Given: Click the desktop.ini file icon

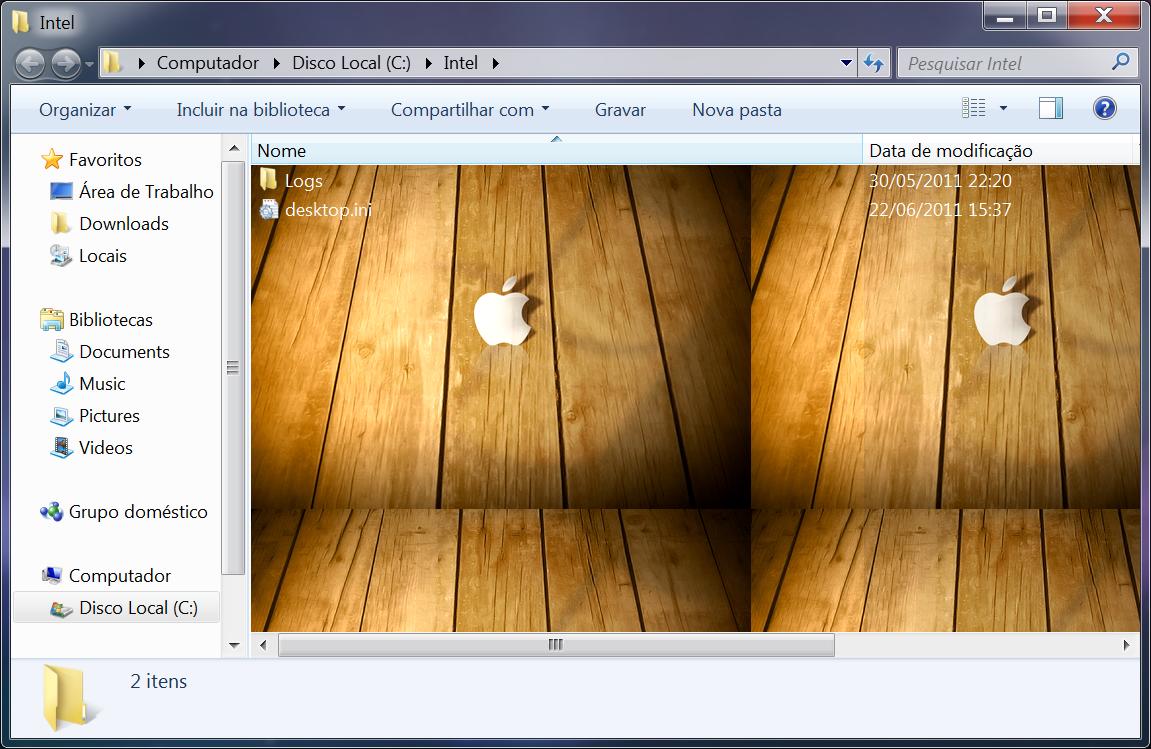Looking at the screenshot, I should (269, 209).
